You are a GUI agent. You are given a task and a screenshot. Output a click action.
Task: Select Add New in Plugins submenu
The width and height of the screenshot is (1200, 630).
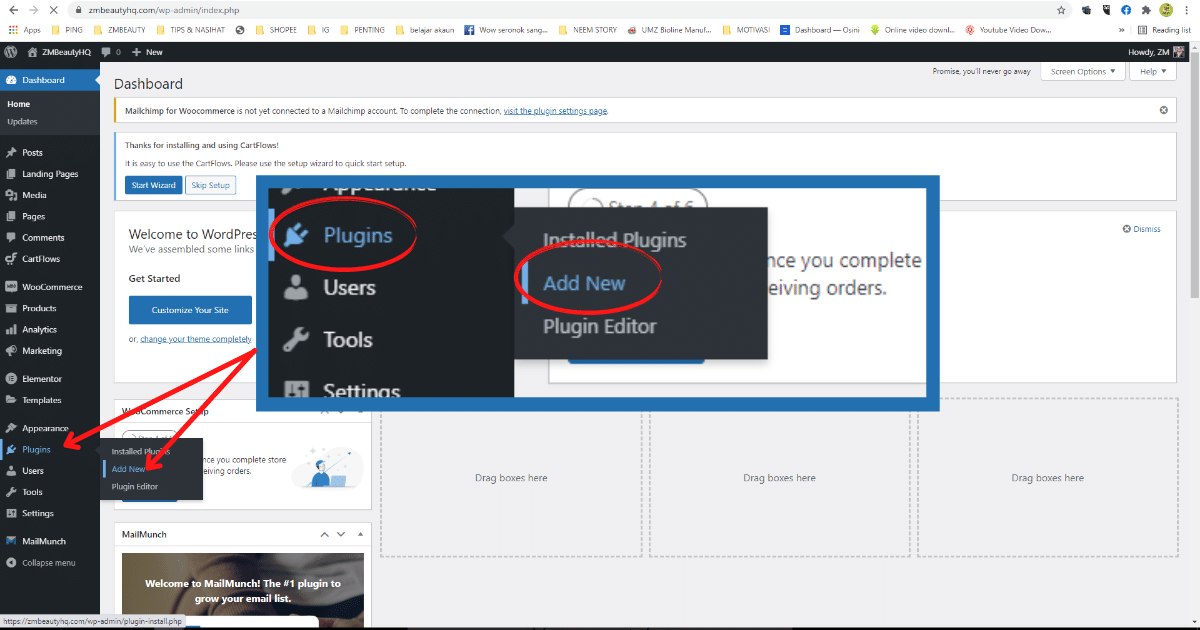[x=128, y=469]
